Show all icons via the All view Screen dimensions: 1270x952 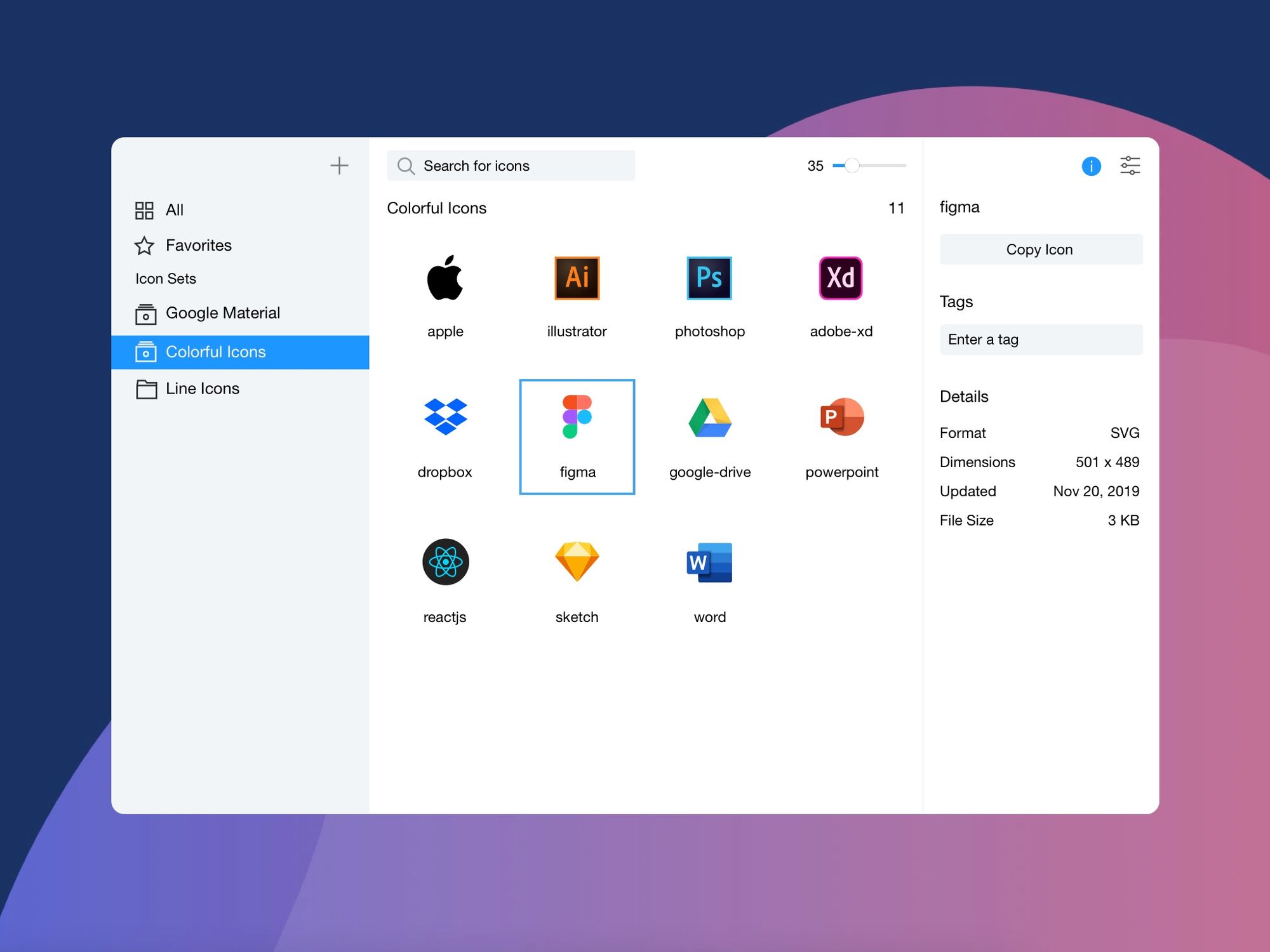174,209
